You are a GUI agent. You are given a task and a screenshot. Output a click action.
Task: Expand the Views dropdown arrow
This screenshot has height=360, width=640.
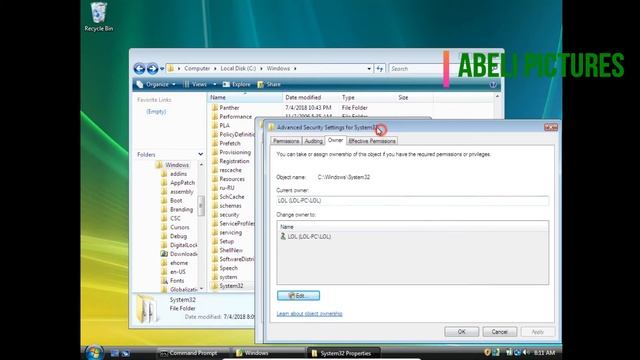coord(215,84)
